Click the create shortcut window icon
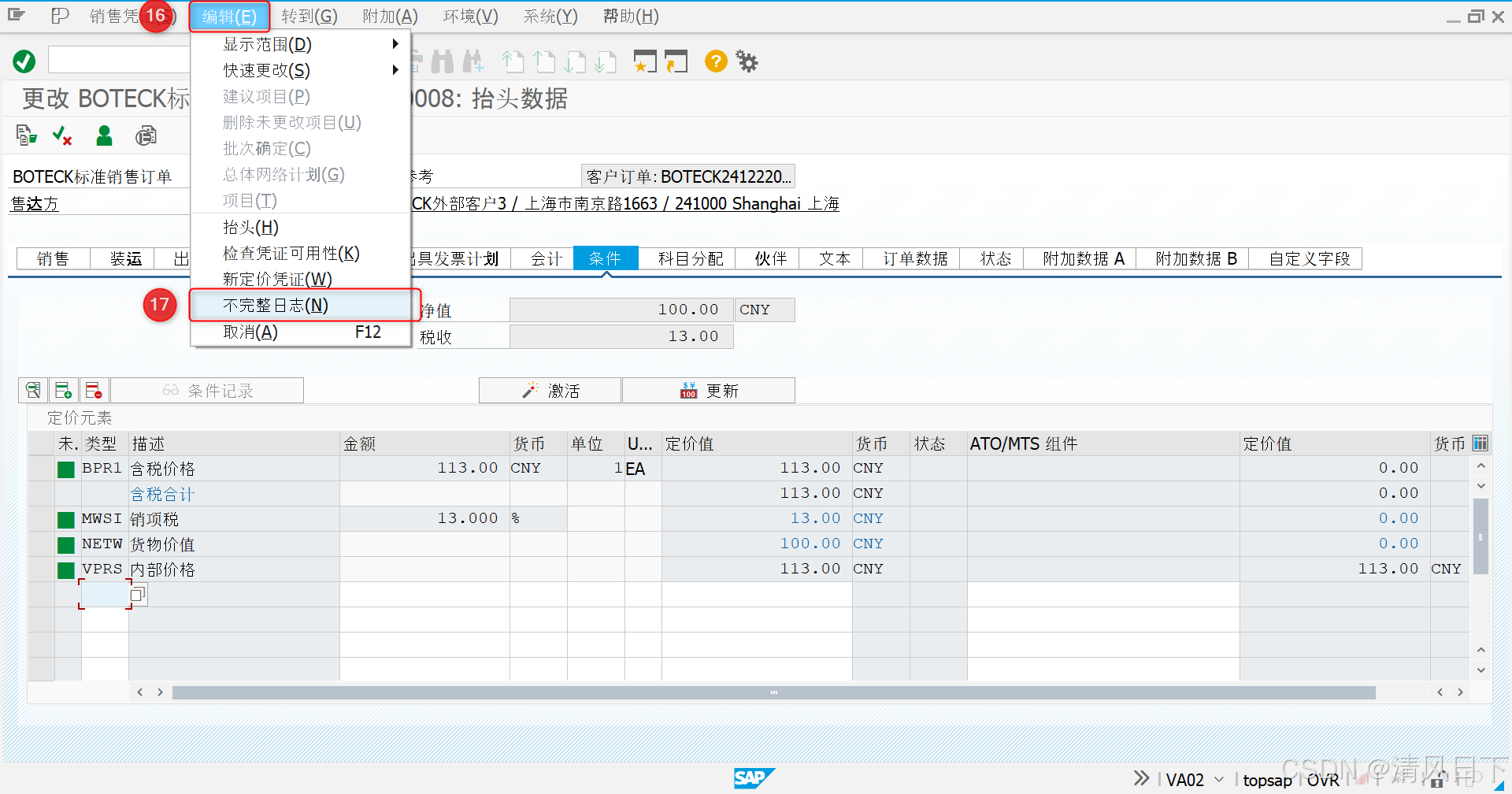Screen dimensions: 1512x794 pyautogui.click(x=676, y=61)
